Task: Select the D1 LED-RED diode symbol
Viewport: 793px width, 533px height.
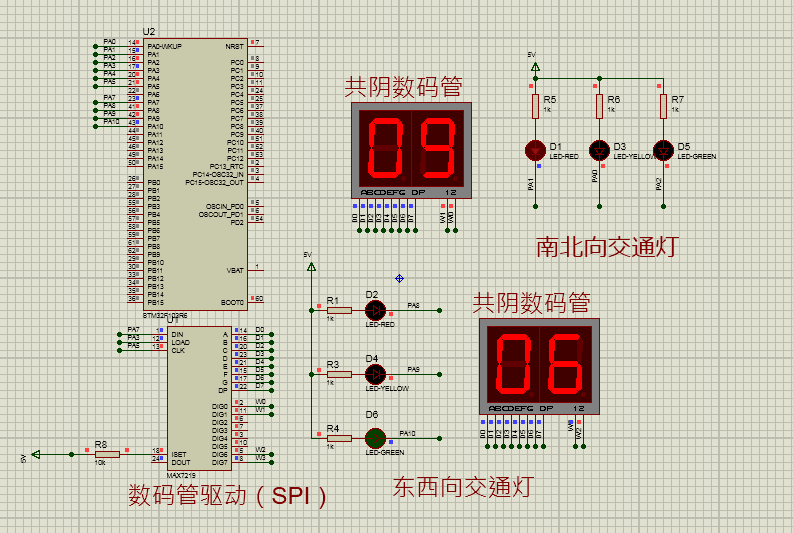Action: (x=535, y=150)
